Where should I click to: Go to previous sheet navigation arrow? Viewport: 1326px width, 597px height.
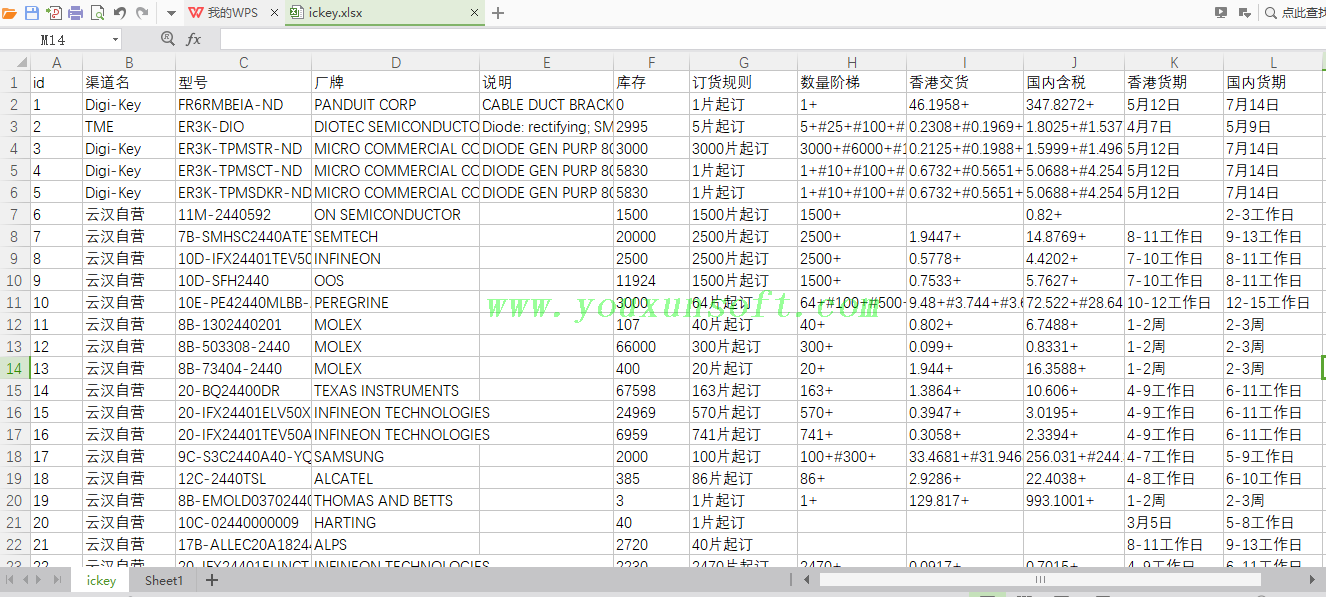tap(26, 580)
